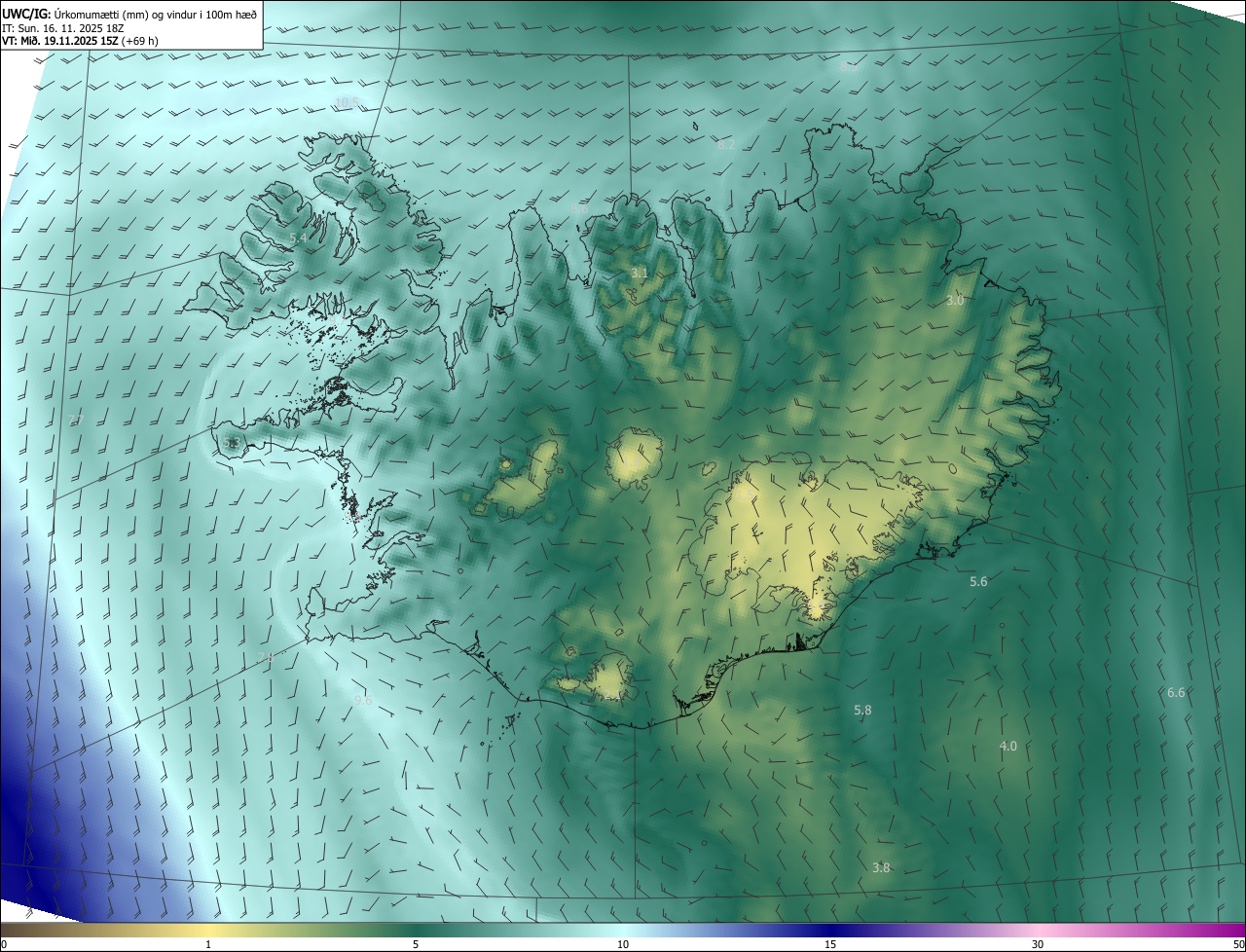Click the 5.8 value label on the map
The height and width of the screenshot is (952, 1246).
coord(862,711)
